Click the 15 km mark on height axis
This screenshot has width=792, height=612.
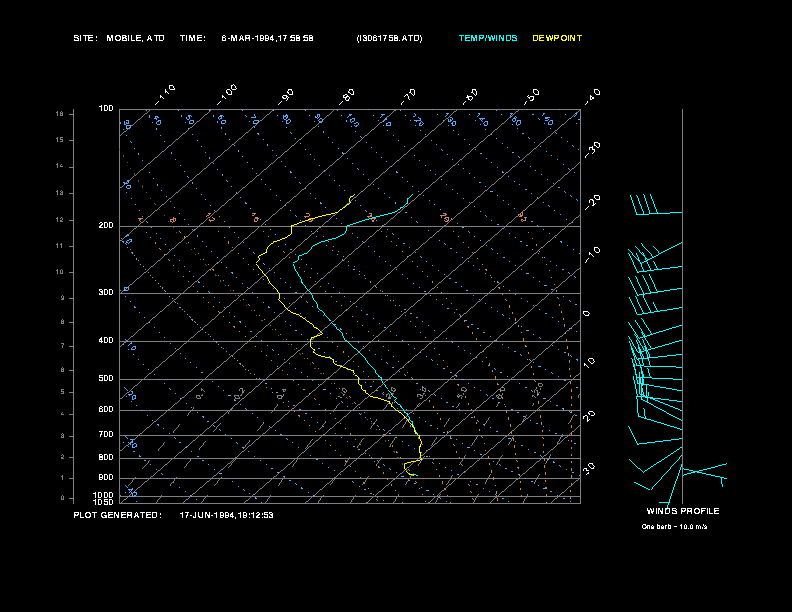[60, 140]
